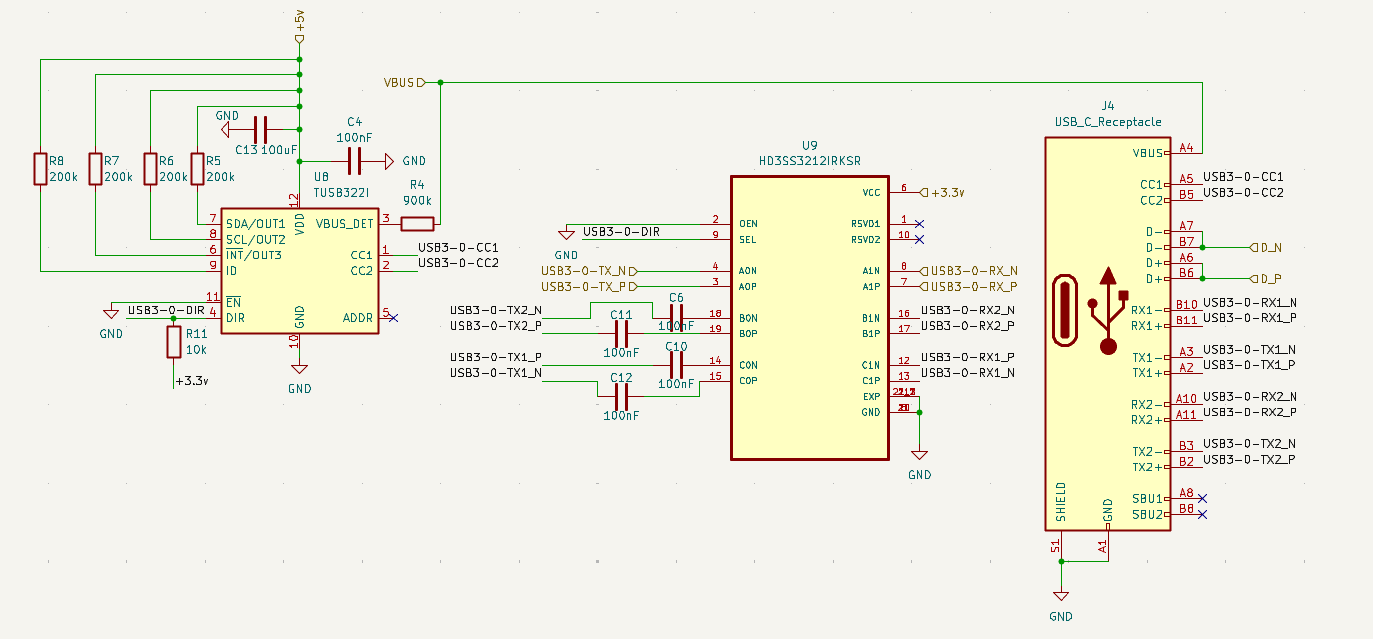Click the GND symbol below U9
This screenshot has height=639, width=1373.
pos(920,457)
